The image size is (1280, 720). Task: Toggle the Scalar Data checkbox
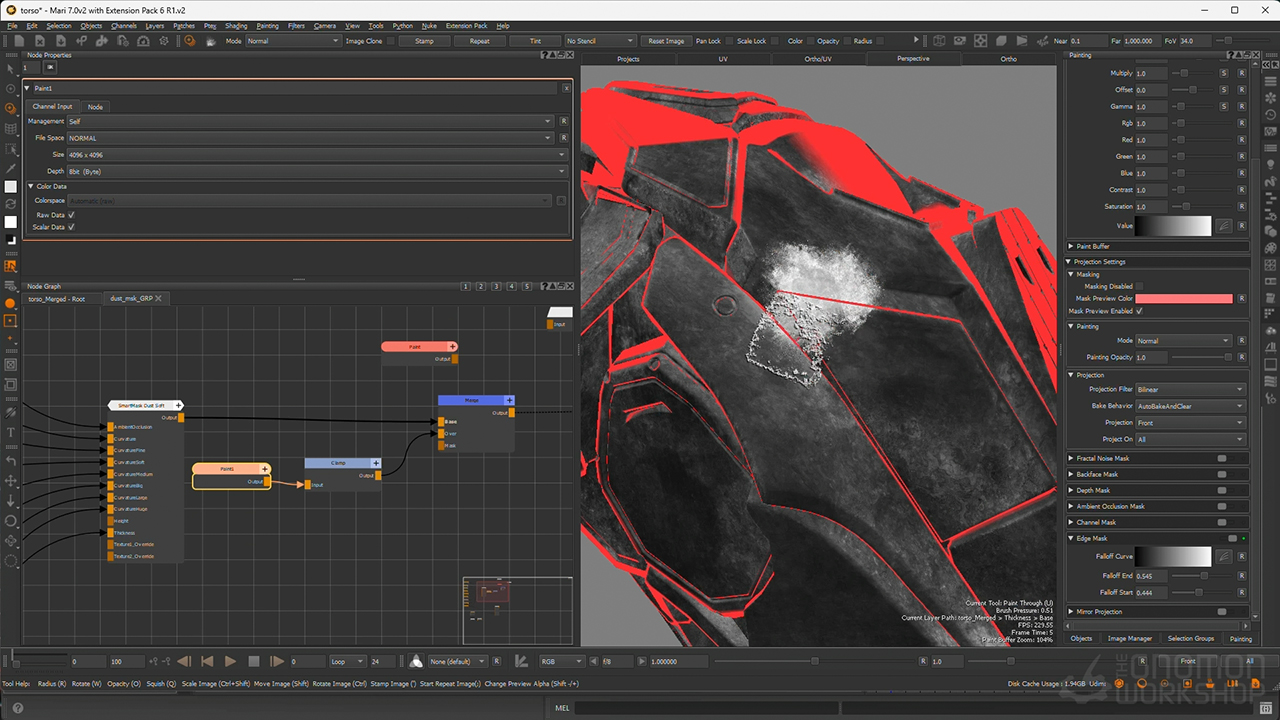click(x=71, y=227)
